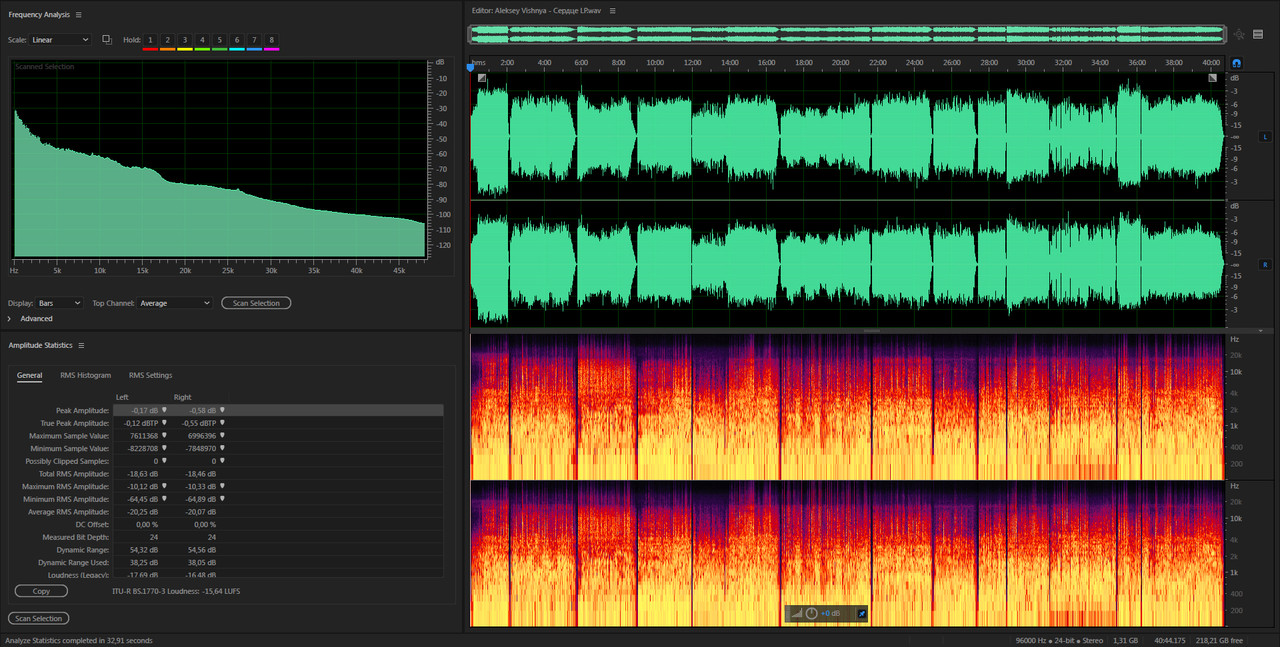The height and width of the screenshot is (647, 1280).
Task: Jump to right Maximum Sample Value marker
Action: pyautogui.click(x=223, y=436)
